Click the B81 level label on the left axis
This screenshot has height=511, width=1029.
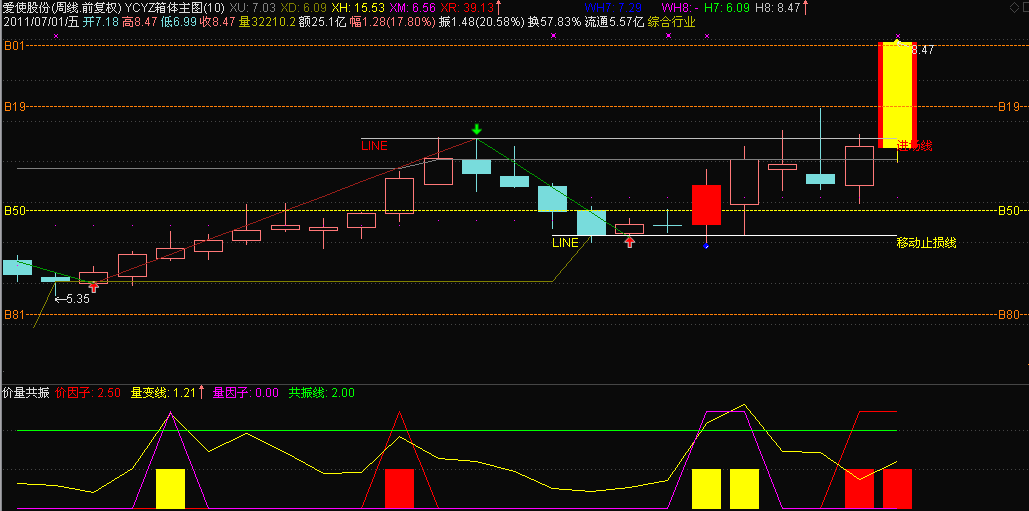[x=14, y=315]
